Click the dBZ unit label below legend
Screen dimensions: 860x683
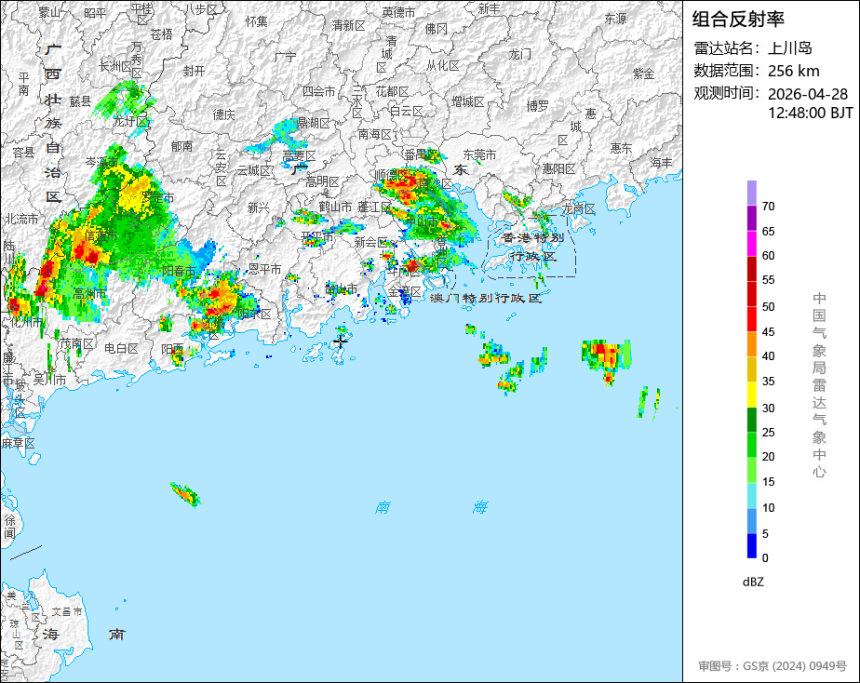pos(753,582)
